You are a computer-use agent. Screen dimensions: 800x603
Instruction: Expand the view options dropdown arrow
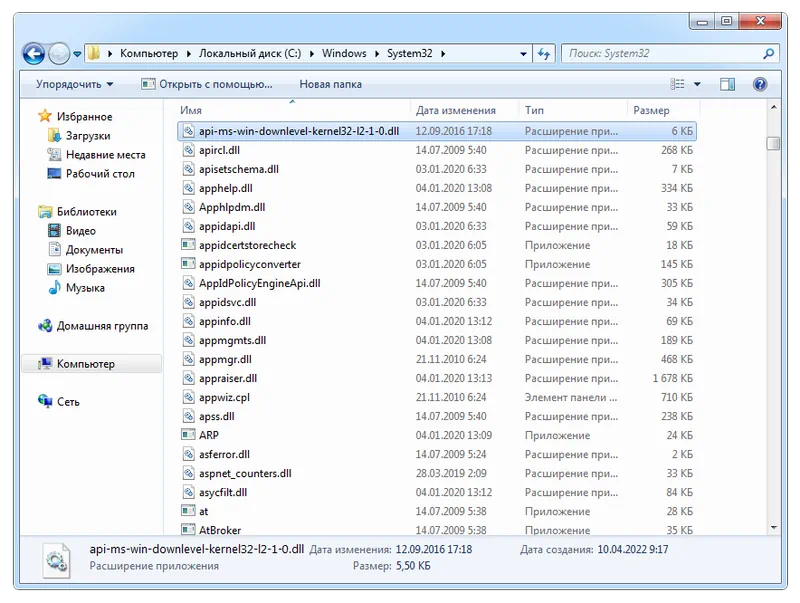tap(697, 85)
